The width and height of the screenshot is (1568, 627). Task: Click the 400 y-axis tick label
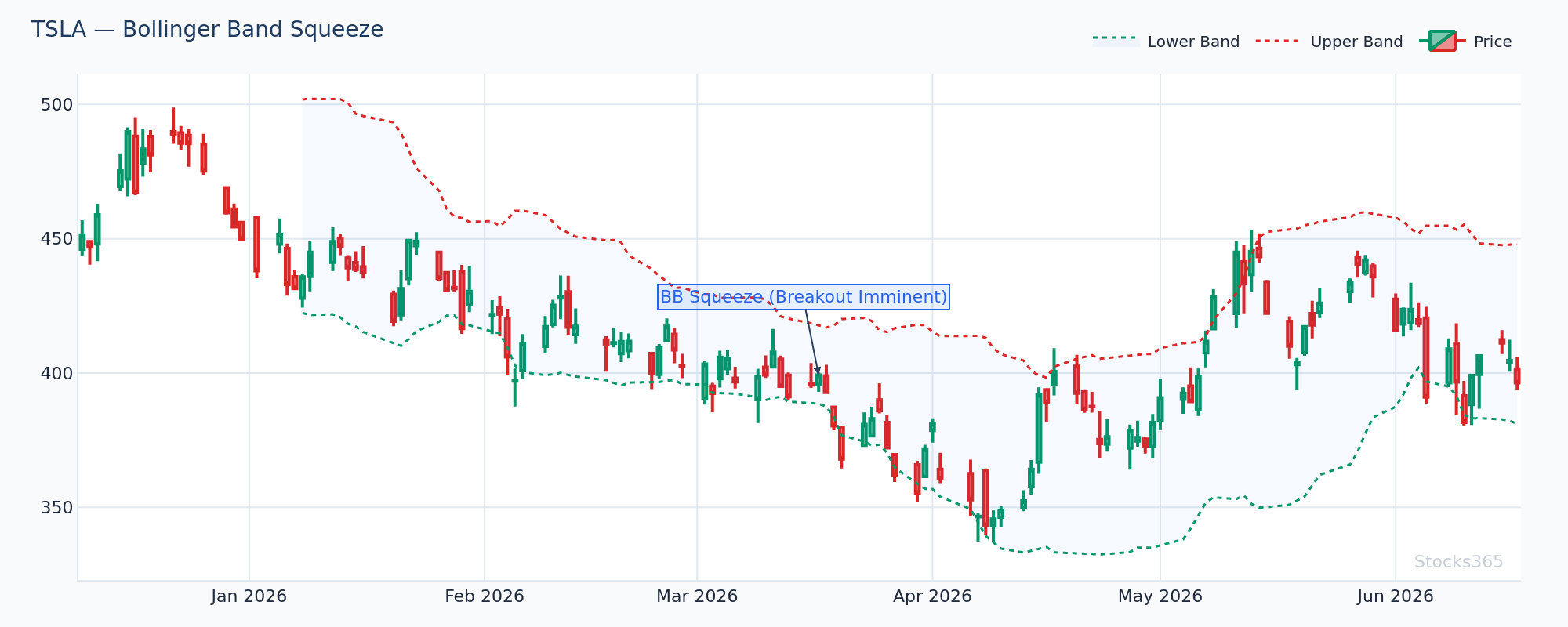pyautogui.click(x=56, y=374)
